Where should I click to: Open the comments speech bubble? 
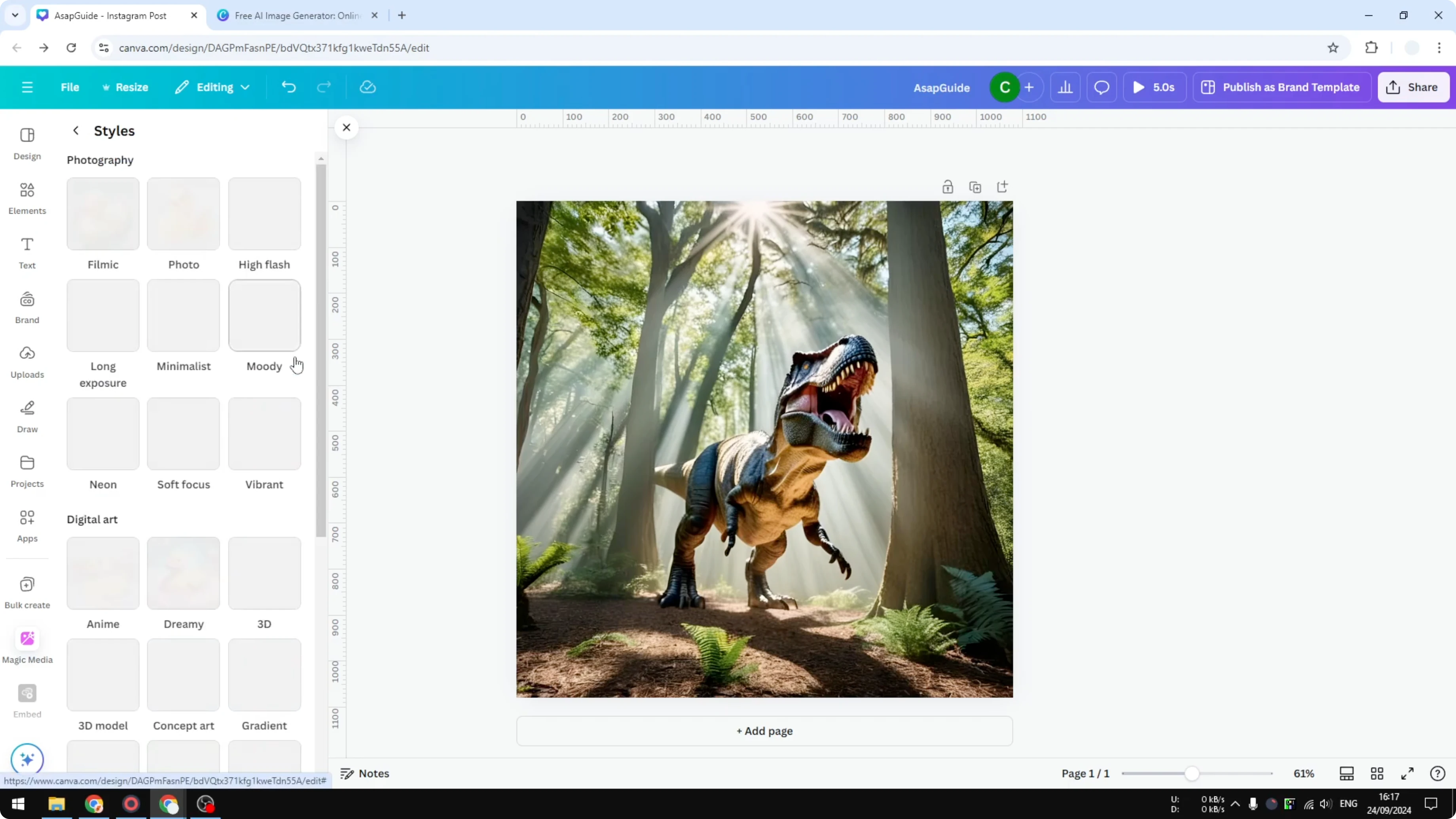click(1101, 87)
